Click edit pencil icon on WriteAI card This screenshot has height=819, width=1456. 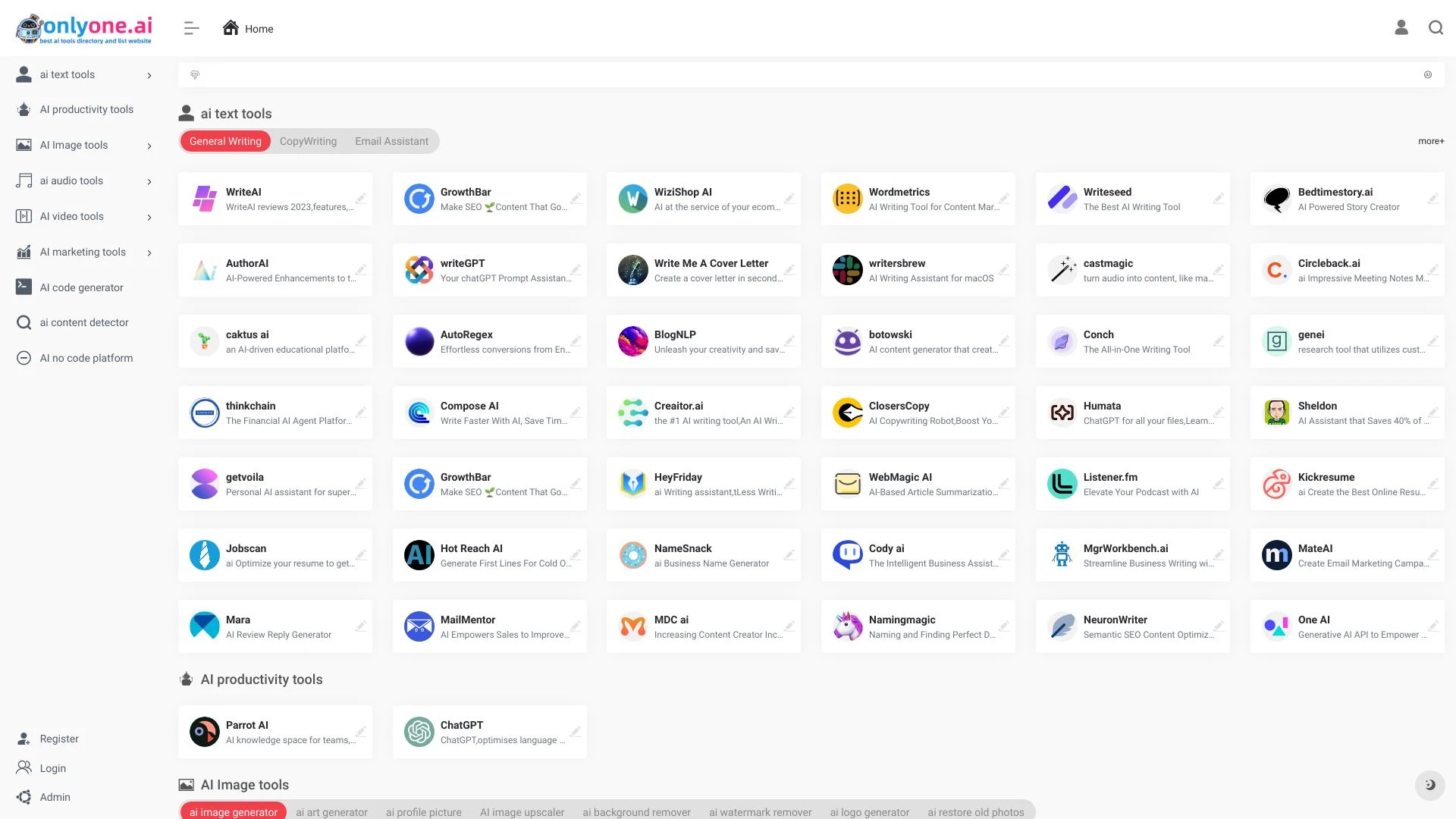click(361, 199)
